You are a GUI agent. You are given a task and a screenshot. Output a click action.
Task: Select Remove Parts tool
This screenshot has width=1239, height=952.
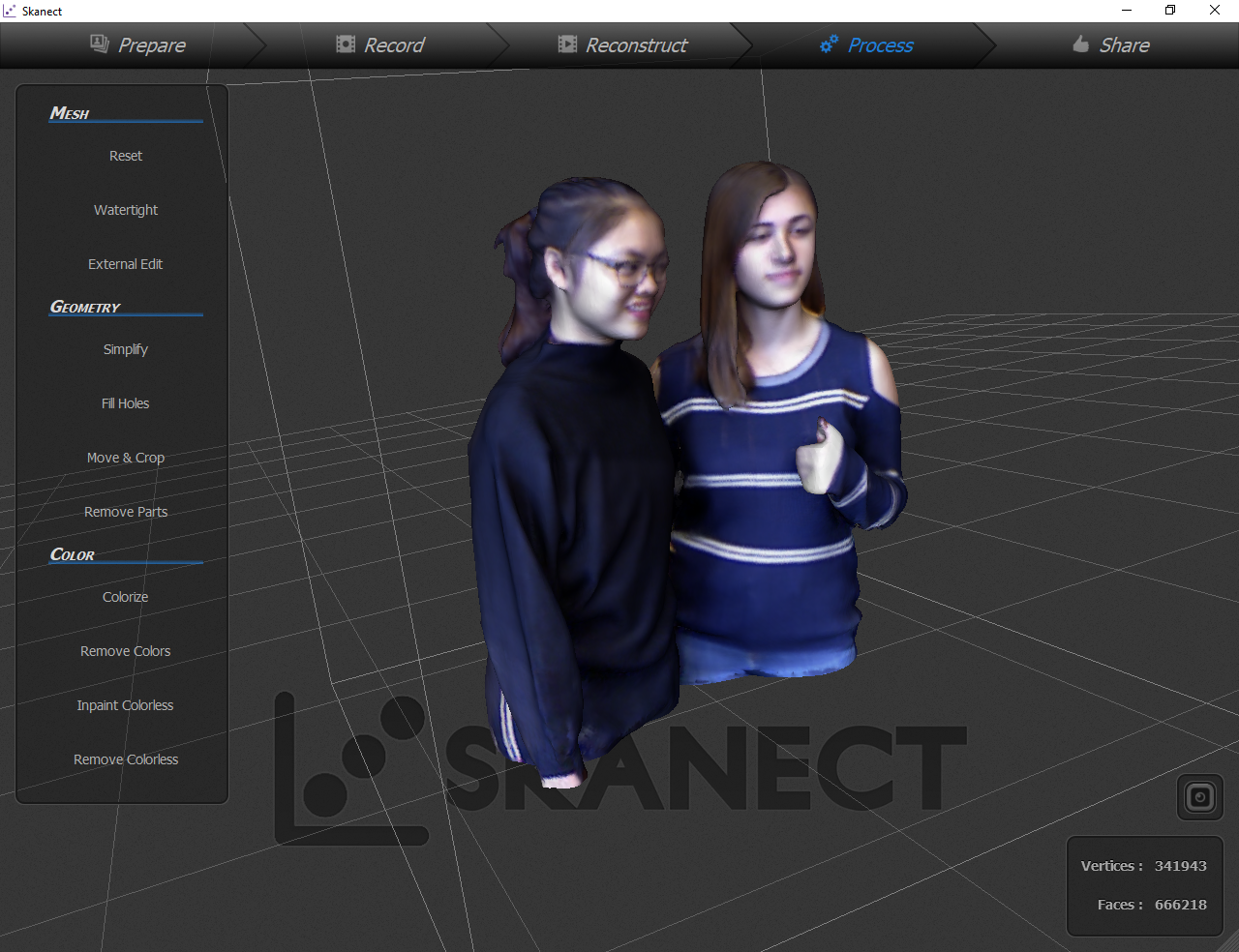pos(126,512)
